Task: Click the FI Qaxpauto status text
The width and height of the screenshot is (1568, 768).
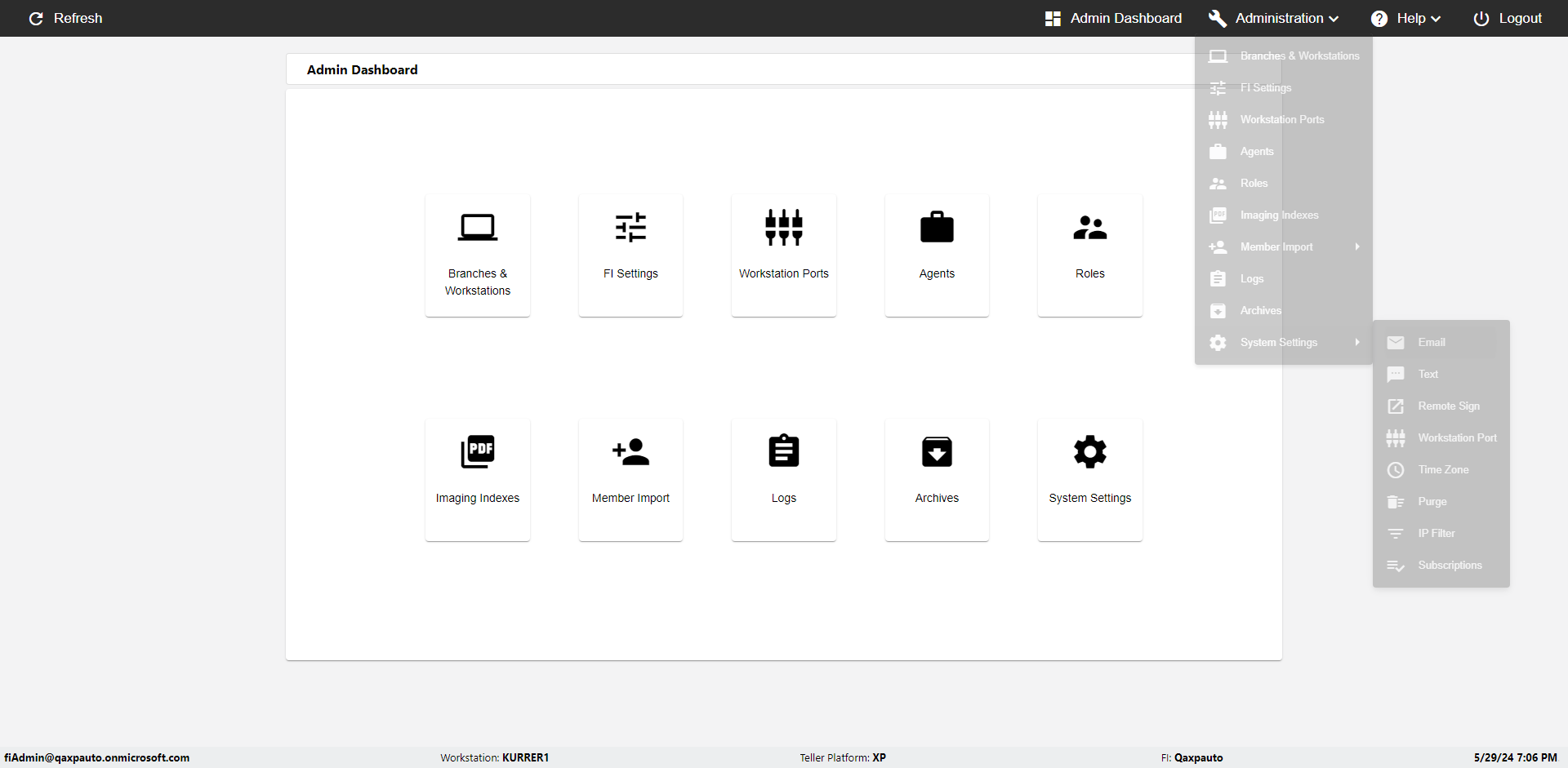Action: (1192, 757)
